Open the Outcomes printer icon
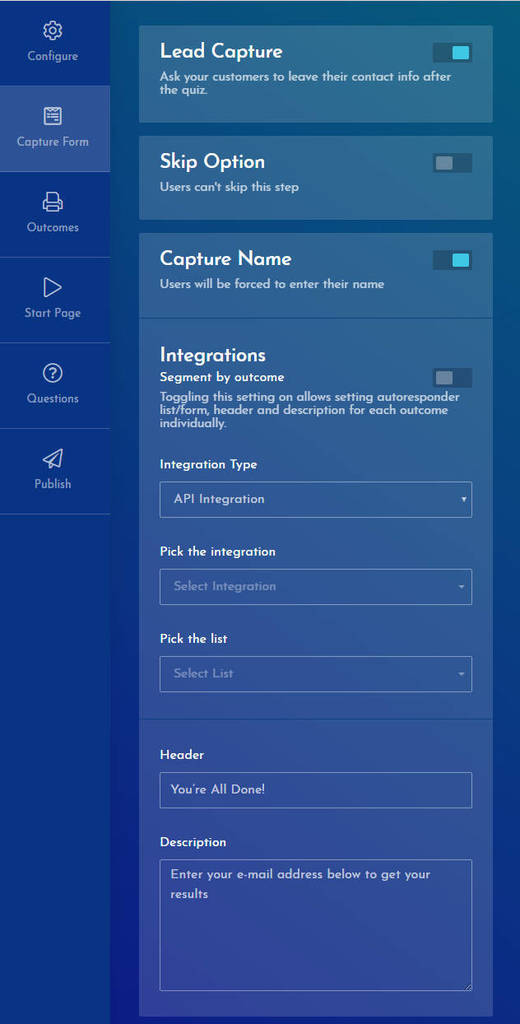This screenshot has width=520, height=1024. click(52, 202)
